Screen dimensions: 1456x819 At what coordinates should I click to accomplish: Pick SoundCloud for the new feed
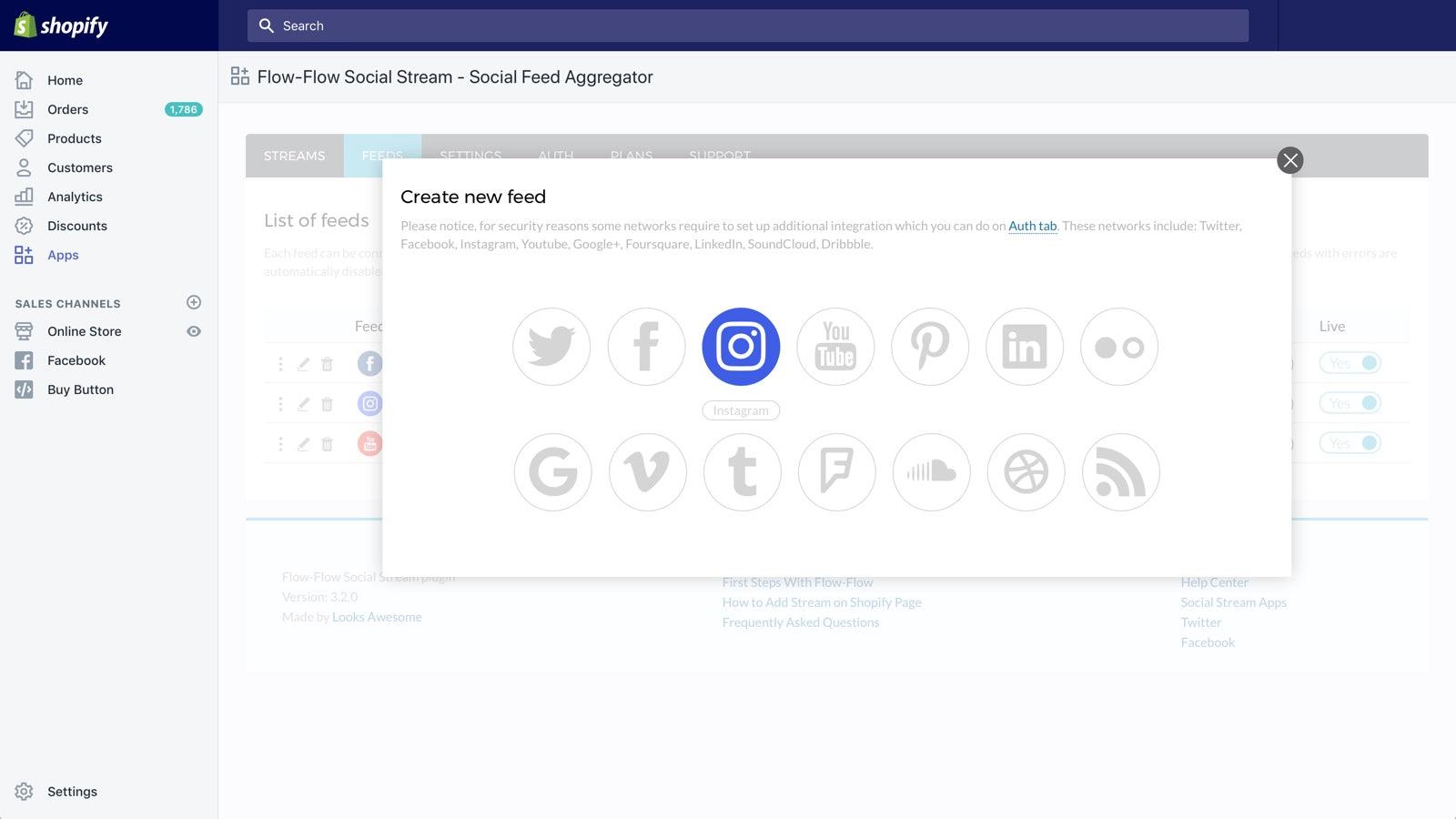(x=931, y=471)
